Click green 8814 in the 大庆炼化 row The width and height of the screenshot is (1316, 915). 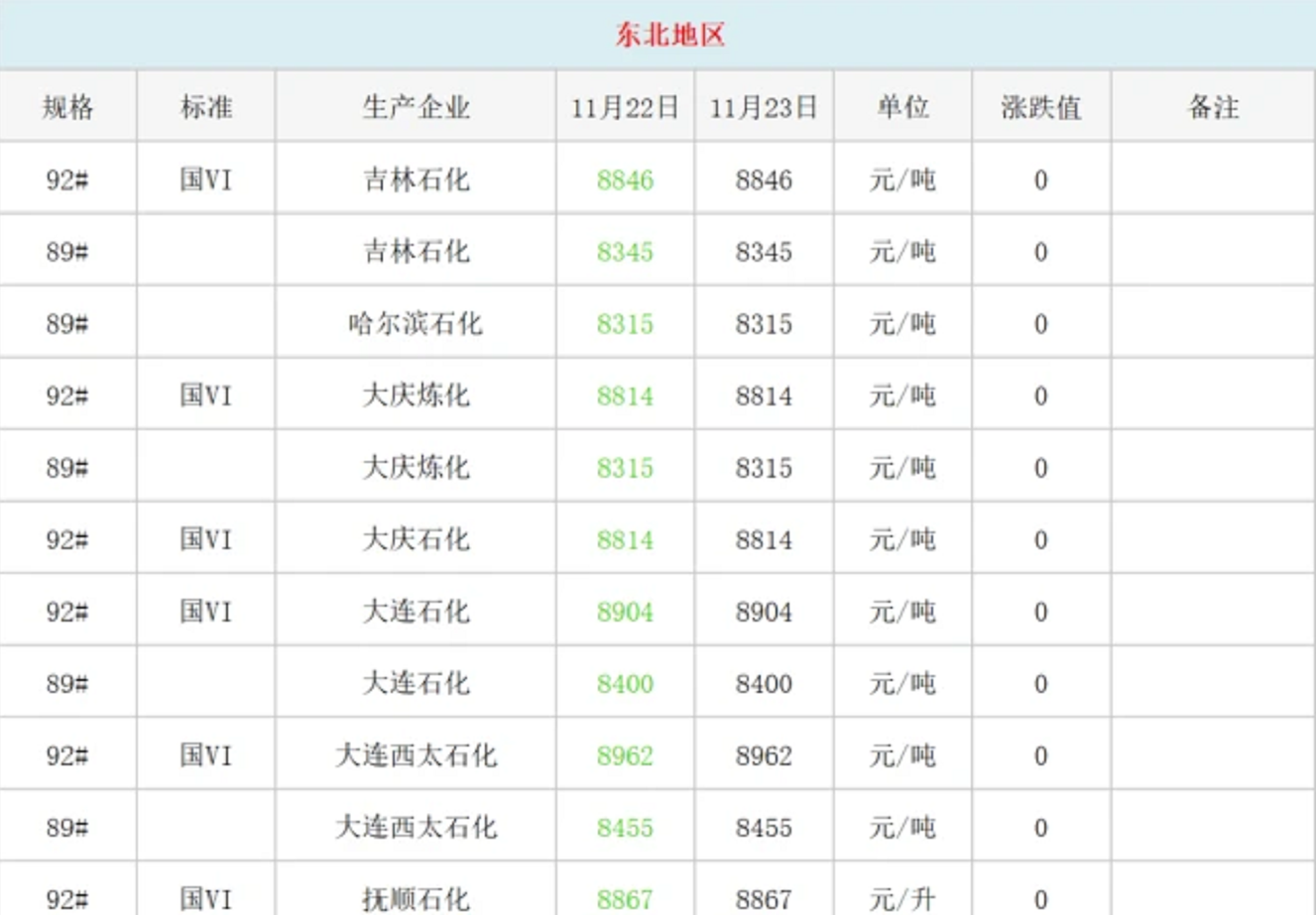625,396
